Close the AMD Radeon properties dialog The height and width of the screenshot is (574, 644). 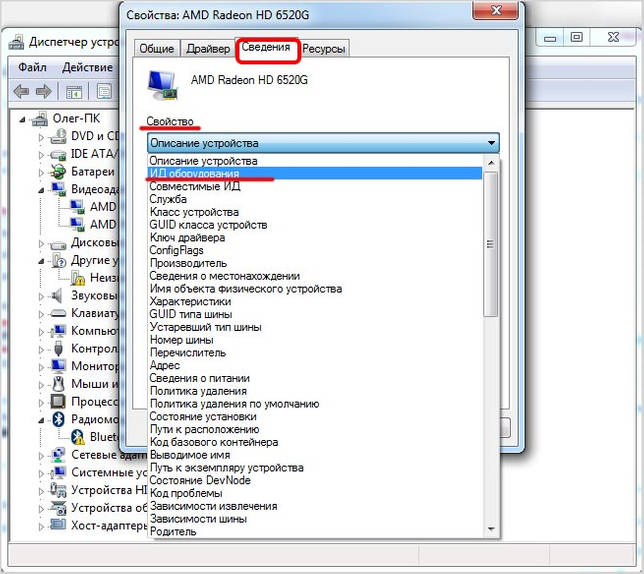coord(496,10)
